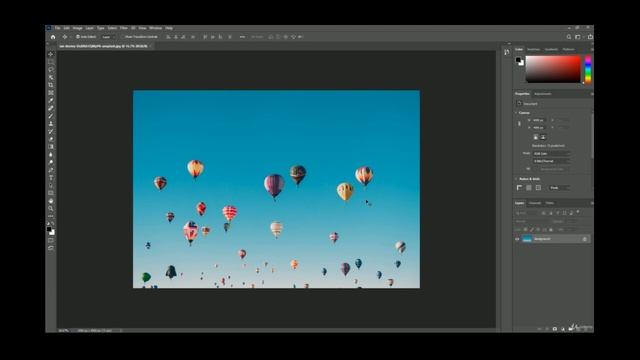Select the History Brush tool
Image resolution: width=640 pixels, height=360 pixels.
[x=51, y=131]
